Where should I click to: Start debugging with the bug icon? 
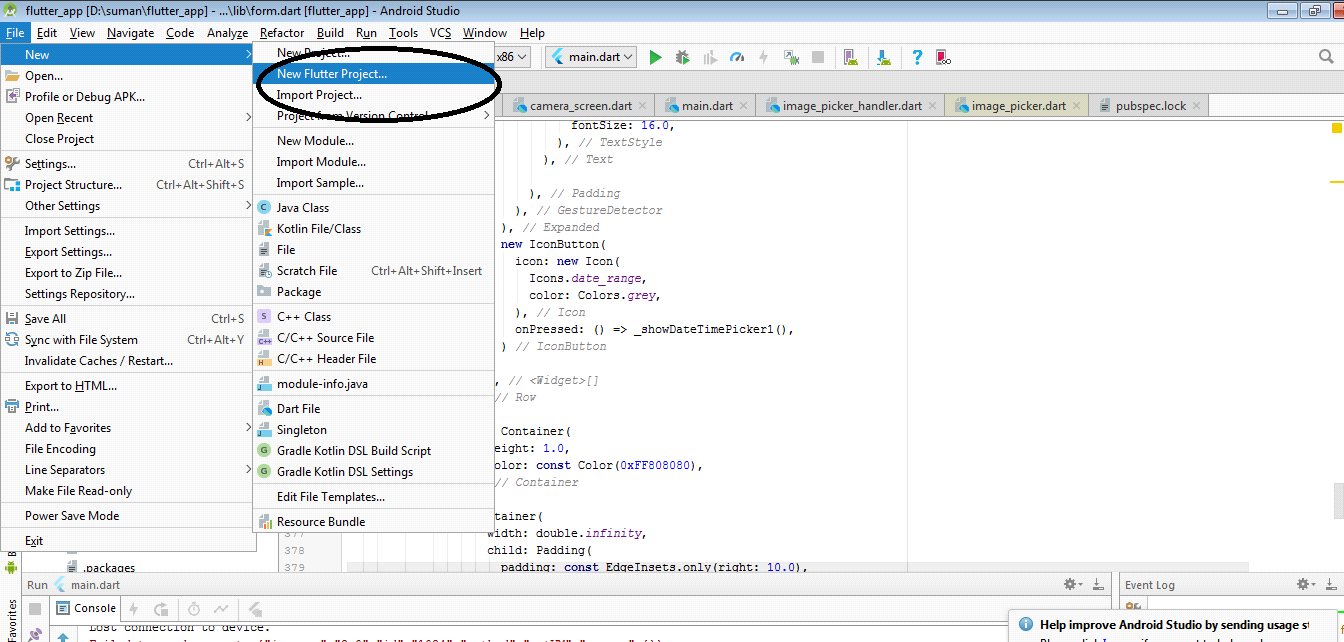683,57
